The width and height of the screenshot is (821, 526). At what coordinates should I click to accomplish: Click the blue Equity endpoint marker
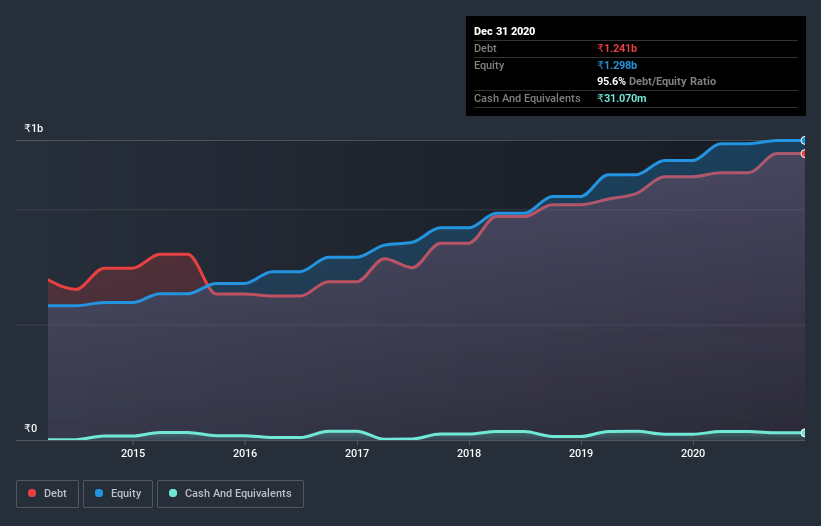804,141
